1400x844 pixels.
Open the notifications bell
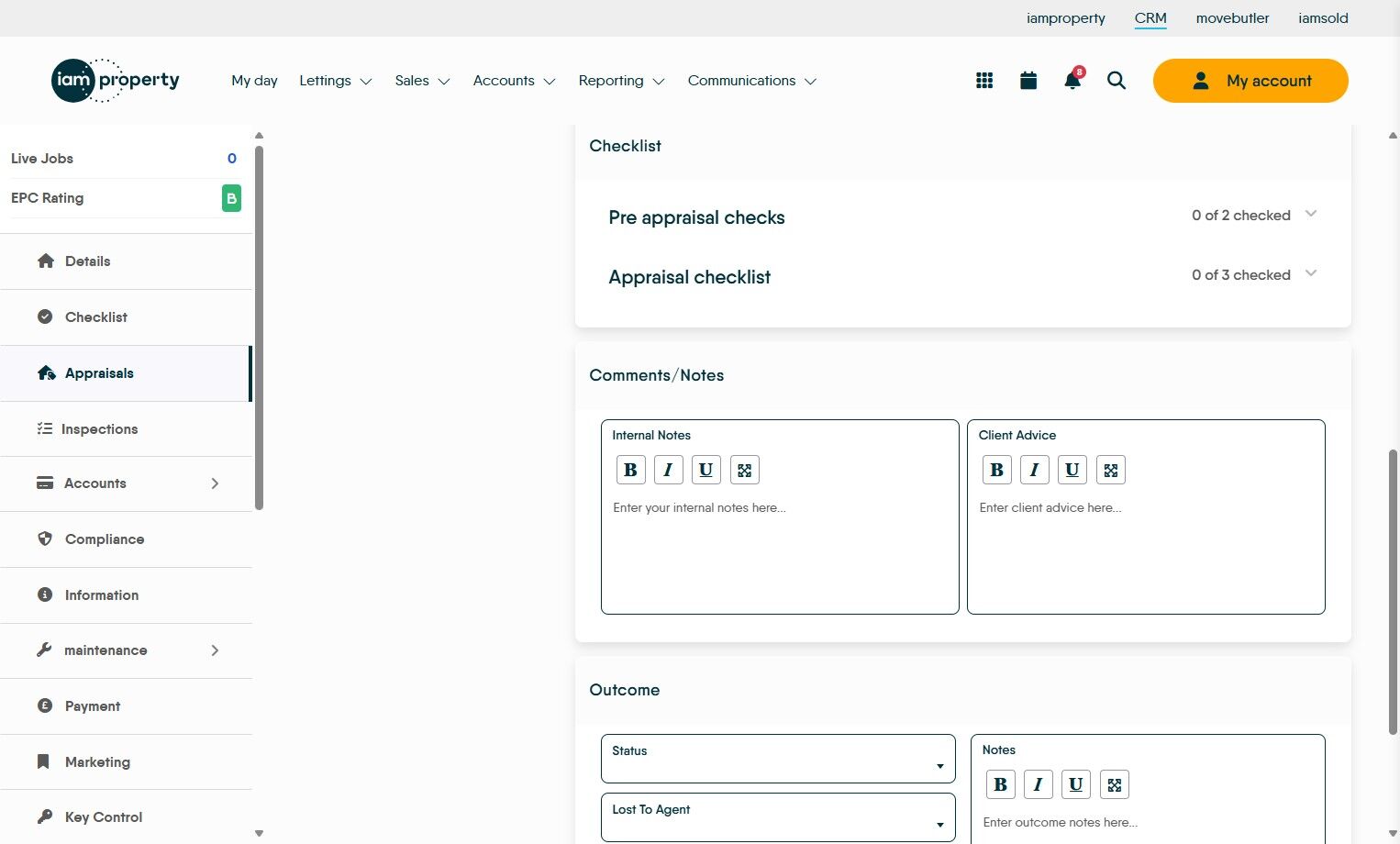click(1072, 80)
